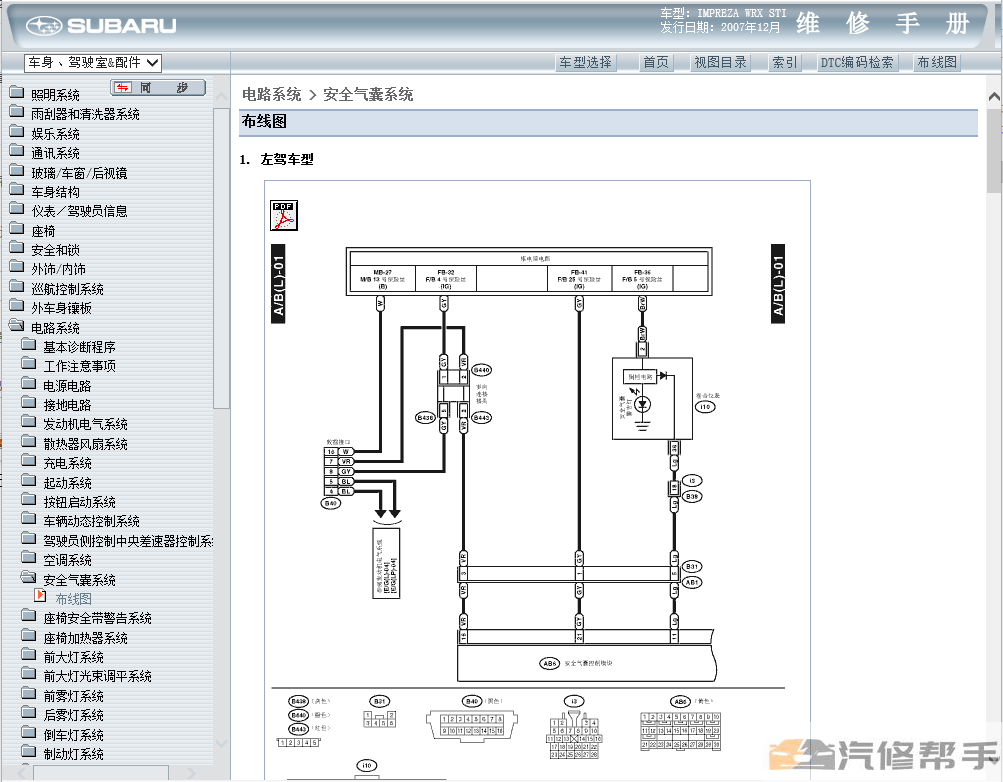Click 巡航控制系统 folder icon
1003x782 pixels.
[17, 288]
